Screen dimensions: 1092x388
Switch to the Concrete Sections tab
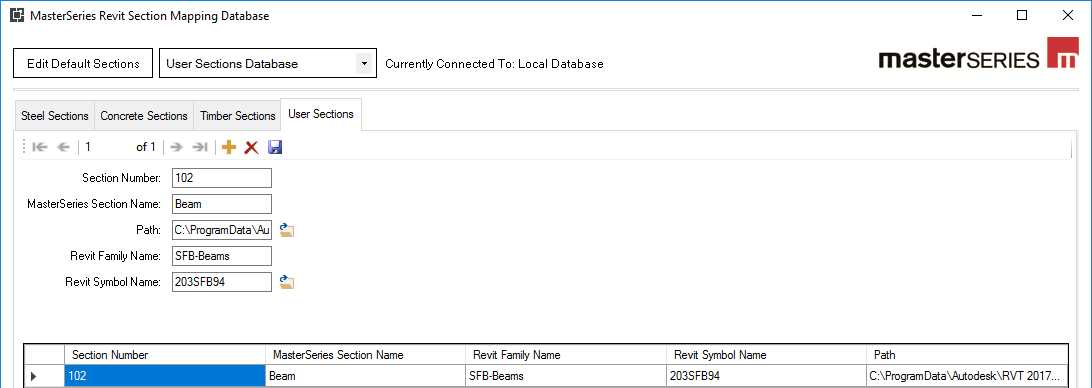pos(144,116)
